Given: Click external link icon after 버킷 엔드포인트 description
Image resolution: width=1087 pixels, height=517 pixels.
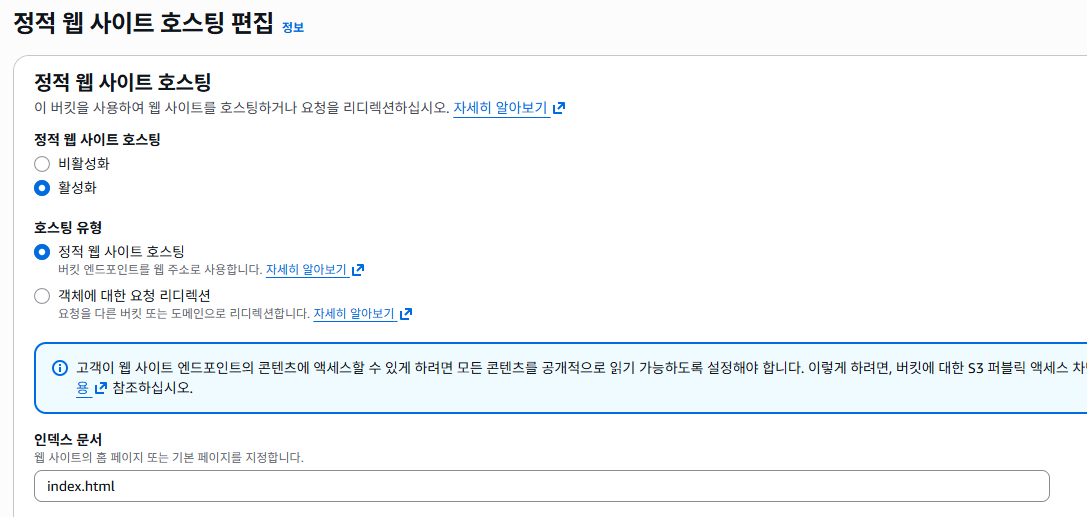Looking at the screenshot, I should 358,270.
